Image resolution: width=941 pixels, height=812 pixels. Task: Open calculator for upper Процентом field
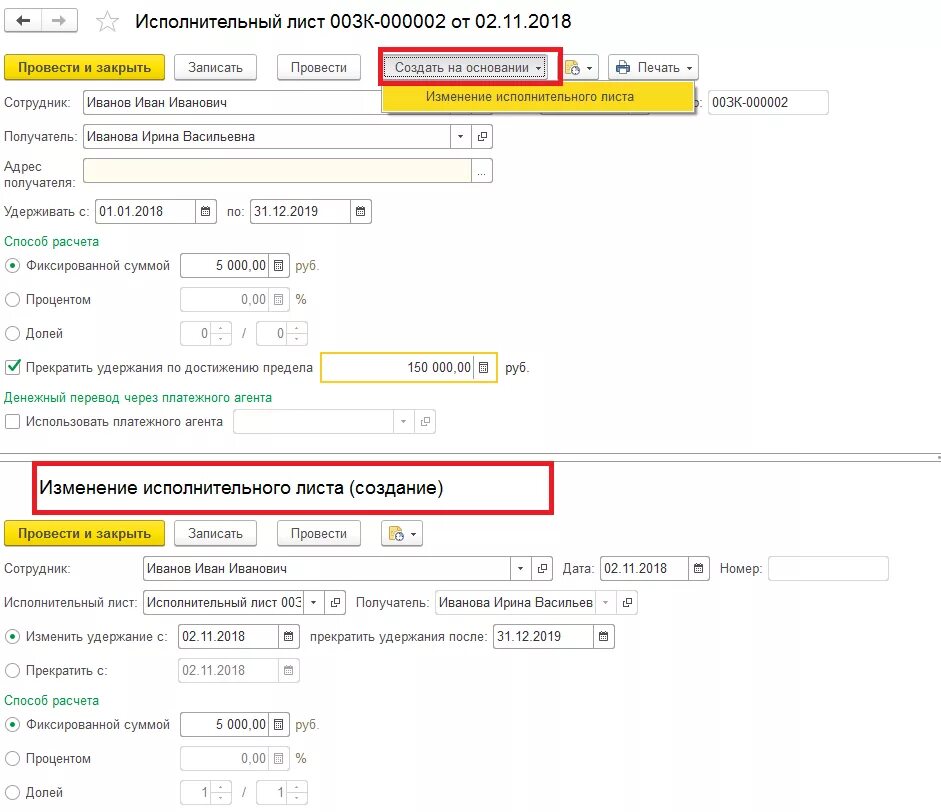point(278,299)
